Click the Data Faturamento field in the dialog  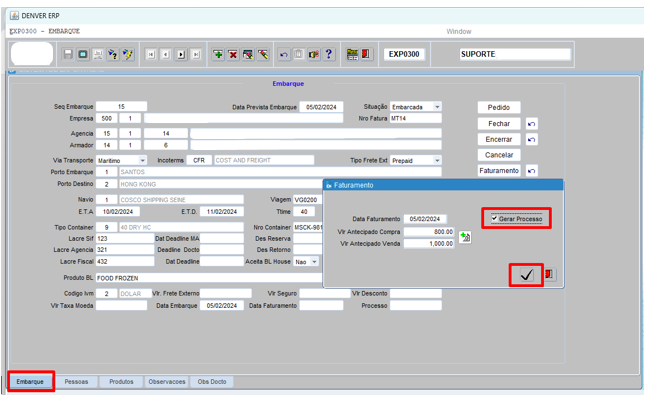tap(425, 219)
